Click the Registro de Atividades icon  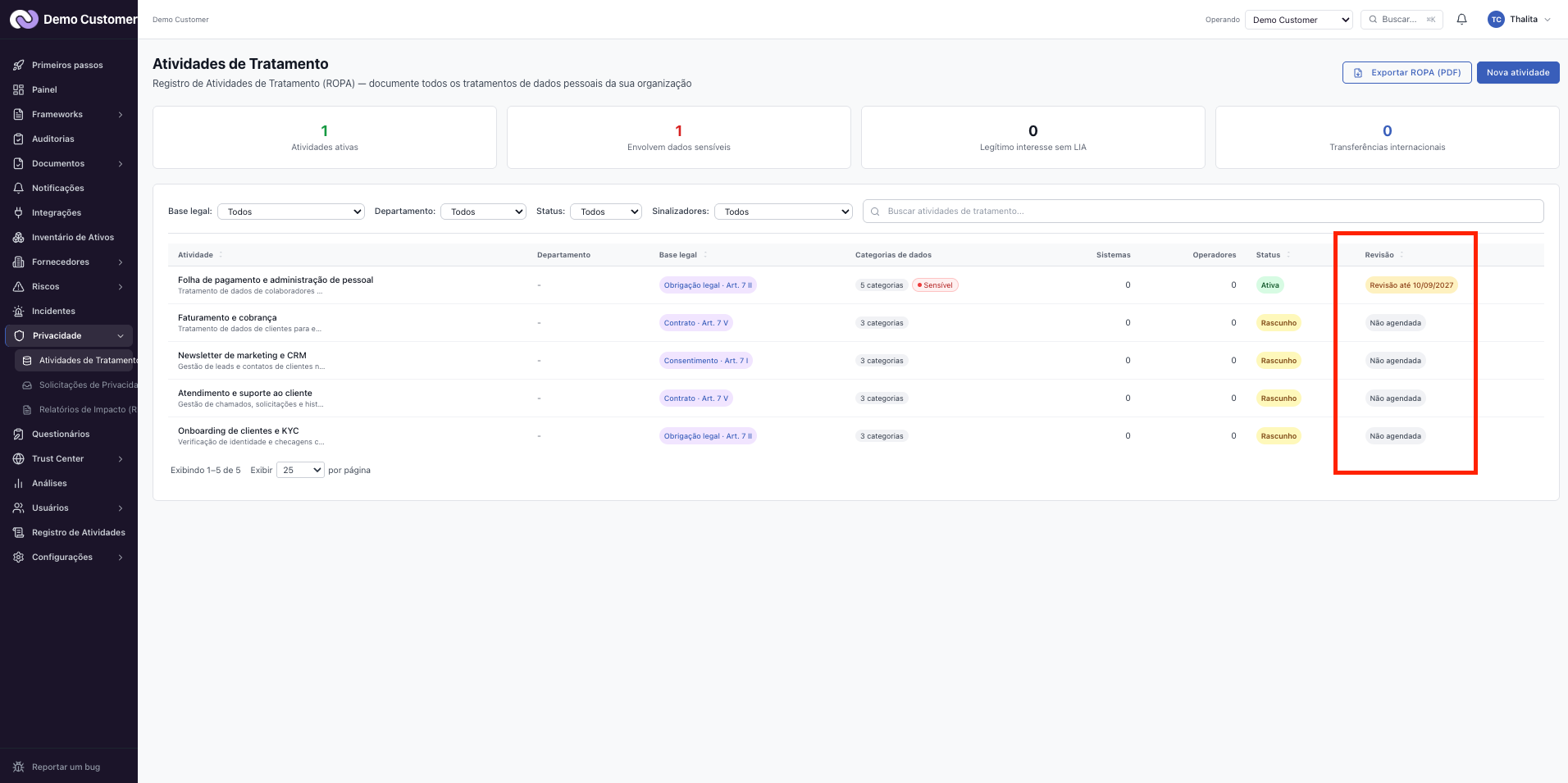tap(18, 532)
